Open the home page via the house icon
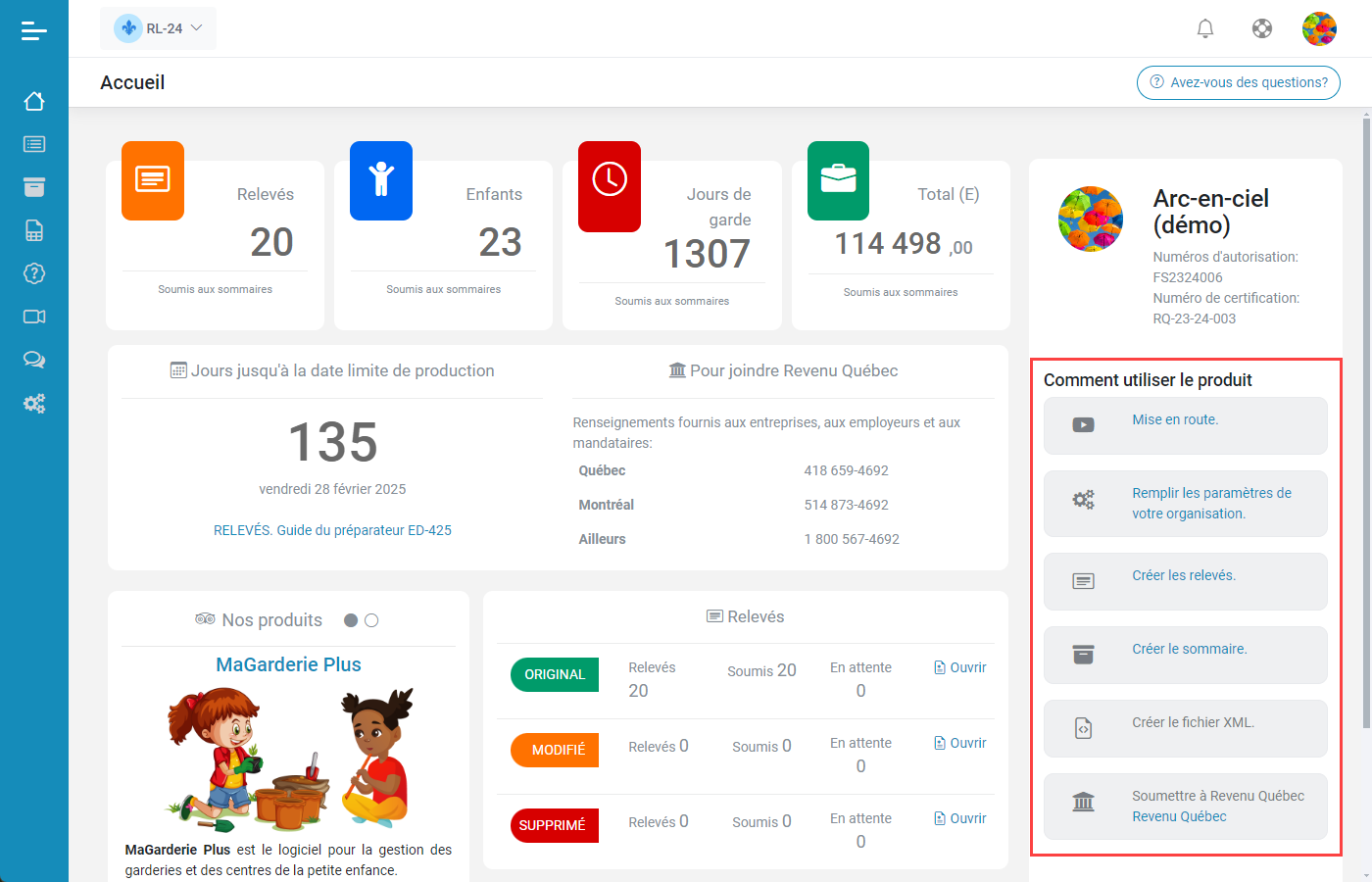 click(x=34, y=101)
